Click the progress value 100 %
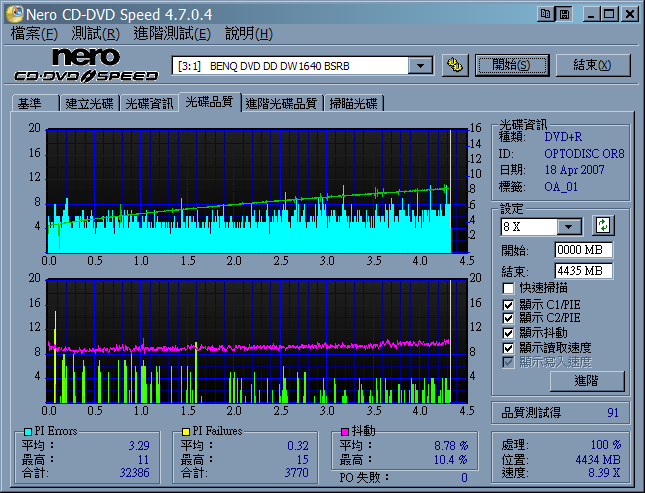Image resolution: width=645 pixels, height=493 pixels. pyautogui.click(x=606, y=445)
